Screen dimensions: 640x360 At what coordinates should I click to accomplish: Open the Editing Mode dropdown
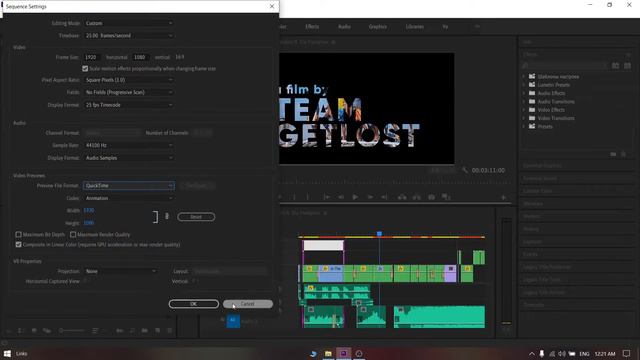(129, 23)
